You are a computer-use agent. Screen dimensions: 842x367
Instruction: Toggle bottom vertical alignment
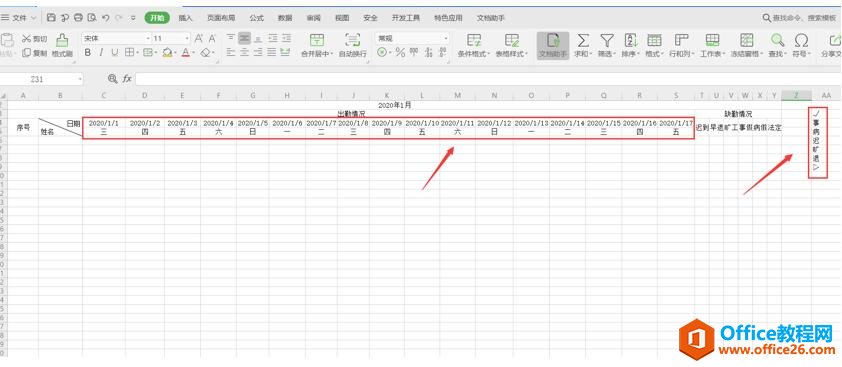click(x=258, y=39)
